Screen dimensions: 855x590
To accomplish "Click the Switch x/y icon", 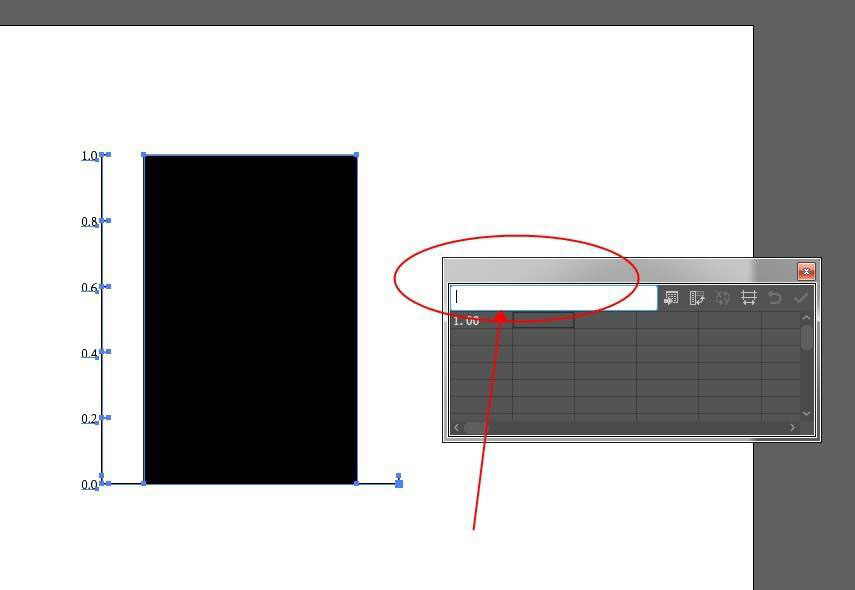I will pos(723,298).
